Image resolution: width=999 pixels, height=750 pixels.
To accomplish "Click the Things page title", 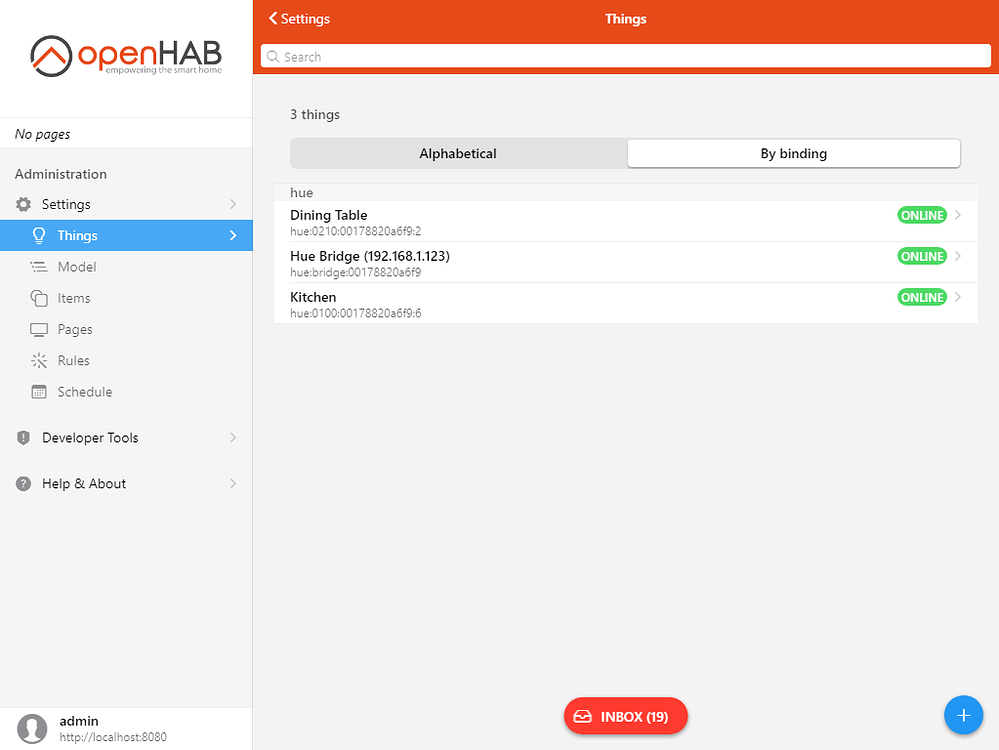I will click(625, 18).
